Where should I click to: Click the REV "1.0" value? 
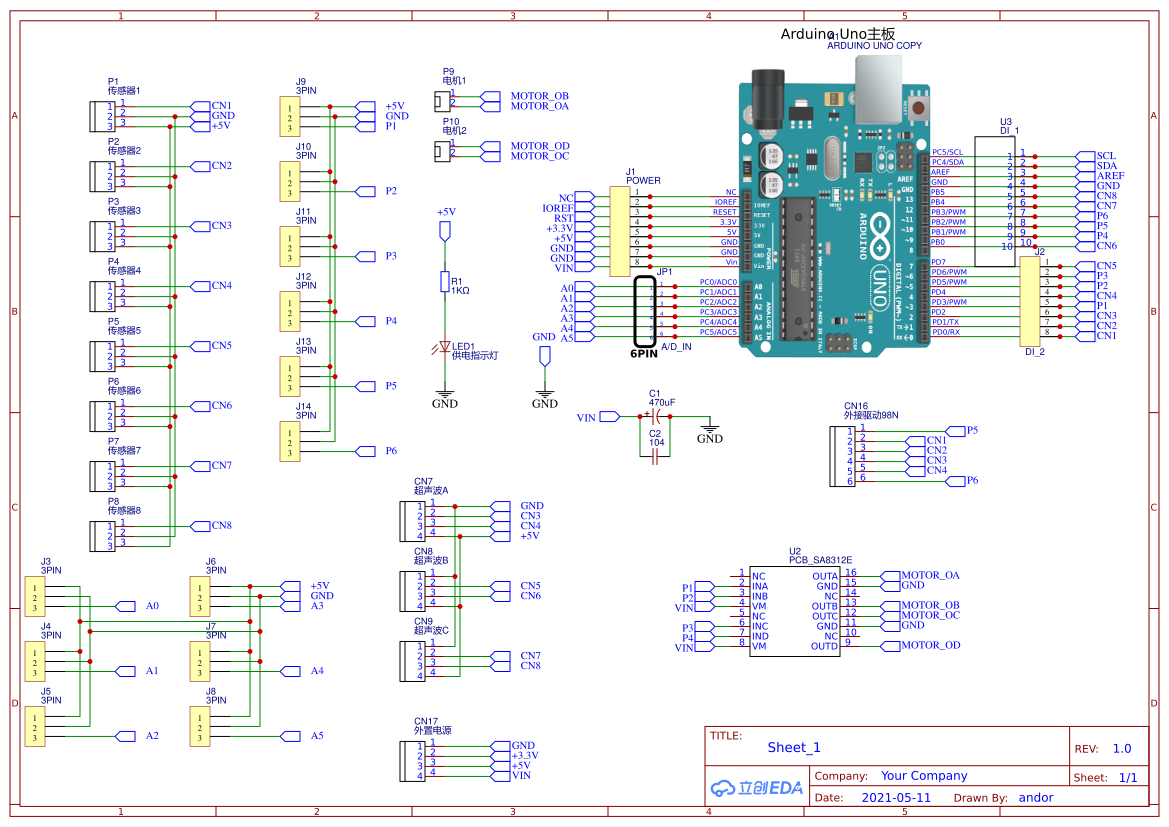pos(1122,749)
